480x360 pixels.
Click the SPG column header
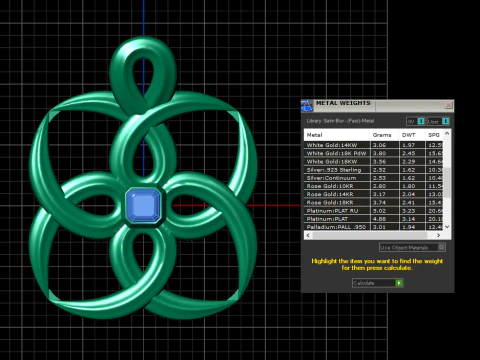(434, 135)
